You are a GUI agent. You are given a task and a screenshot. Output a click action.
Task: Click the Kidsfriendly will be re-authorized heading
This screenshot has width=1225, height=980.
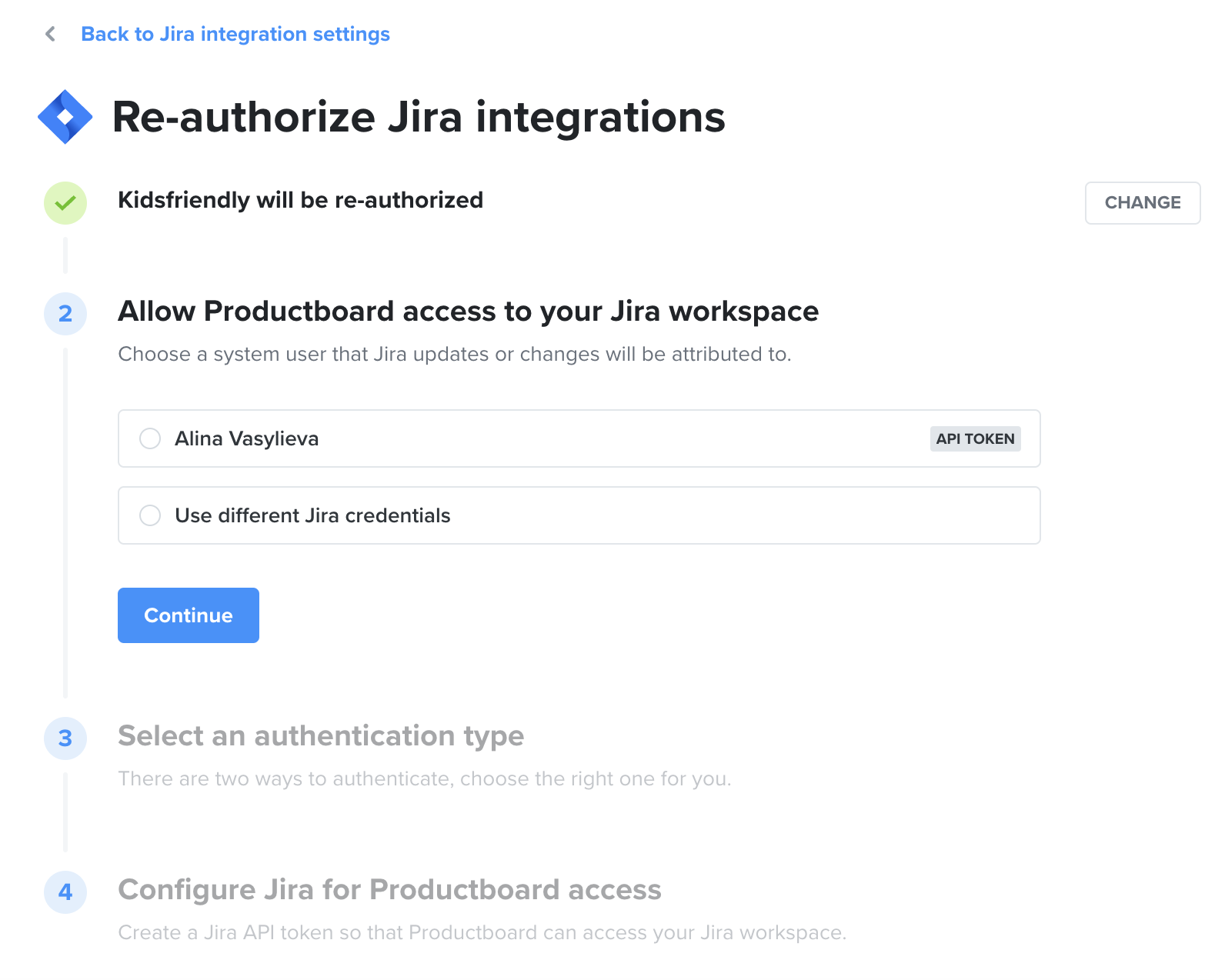tap(300, 200)
